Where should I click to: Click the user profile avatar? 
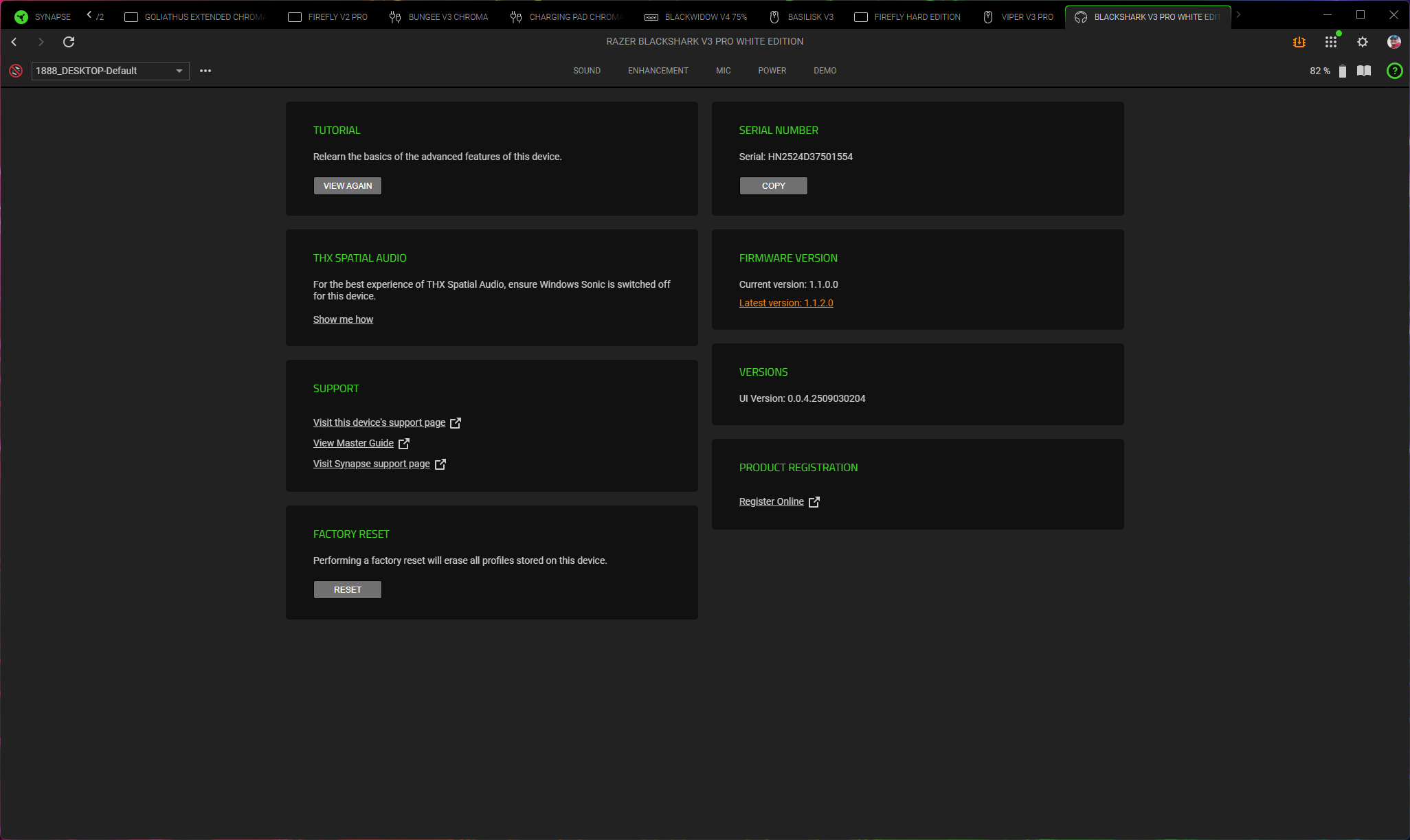[x=1394, y=42]
